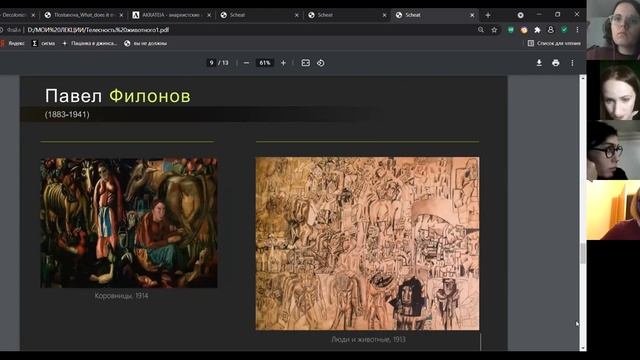The image size is (640, 360).
Task: Open the Пацанка в джинса bookmark
Action: pos(89,43)
